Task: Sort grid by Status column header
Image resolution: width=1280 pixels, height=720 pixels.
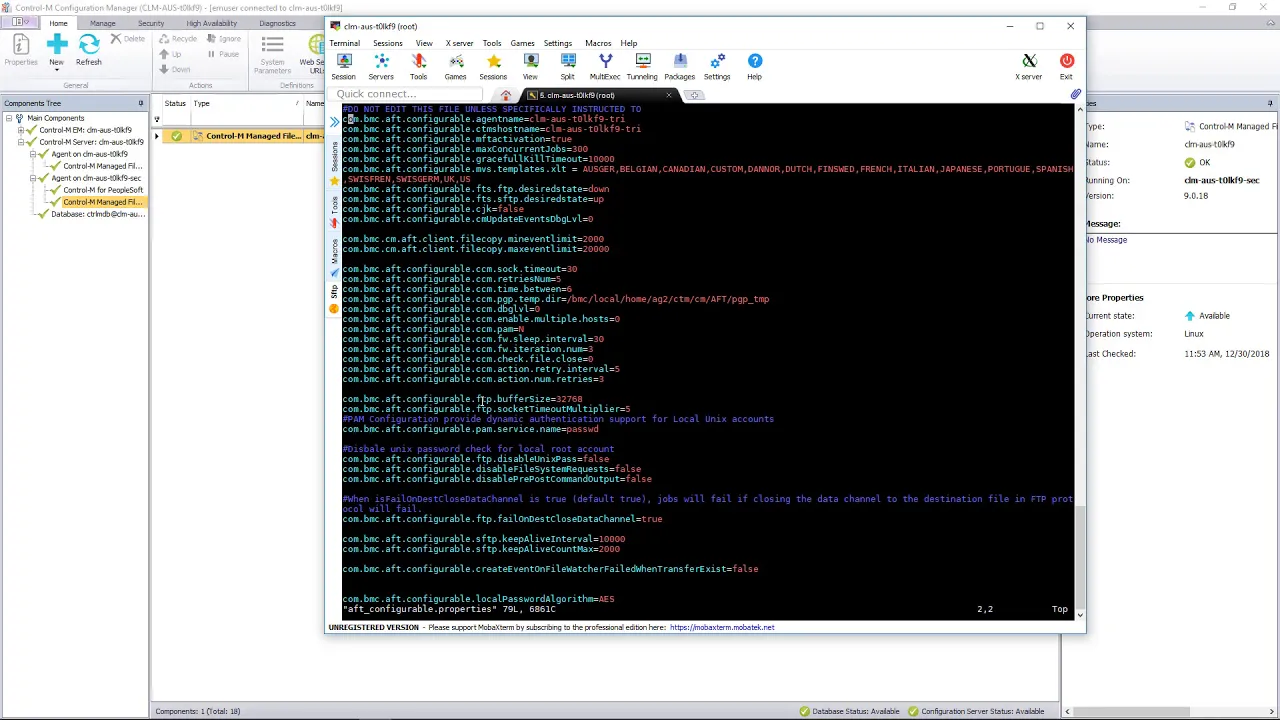Action: 175,103
